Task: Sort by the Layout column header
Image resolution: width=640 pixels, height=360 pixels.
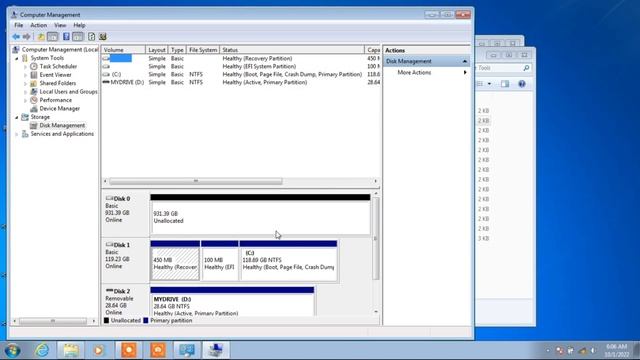Action: pyautogui.click(x=157, y=50)
